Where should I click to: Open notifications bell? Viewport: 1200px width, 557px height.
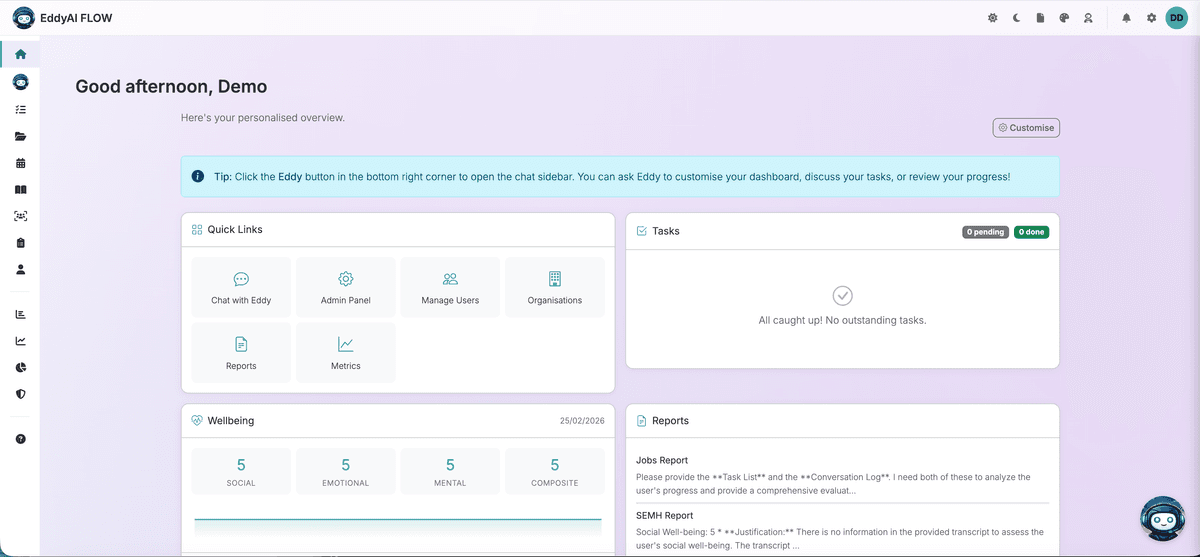coord(1126,18)
